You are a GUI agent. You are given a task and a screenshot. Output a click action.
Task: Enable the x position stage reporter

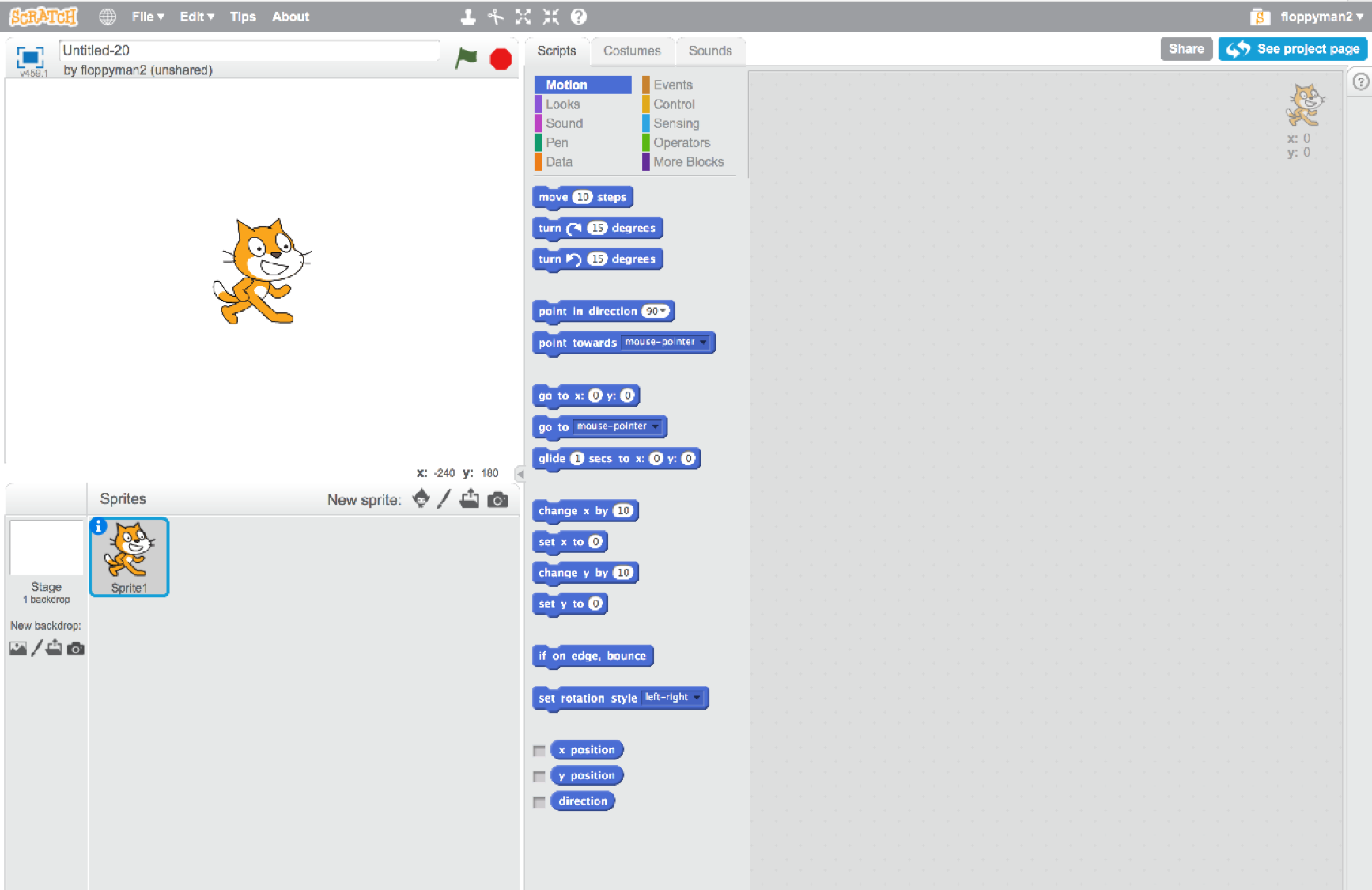pyautogui.click(x=539, y=750)
